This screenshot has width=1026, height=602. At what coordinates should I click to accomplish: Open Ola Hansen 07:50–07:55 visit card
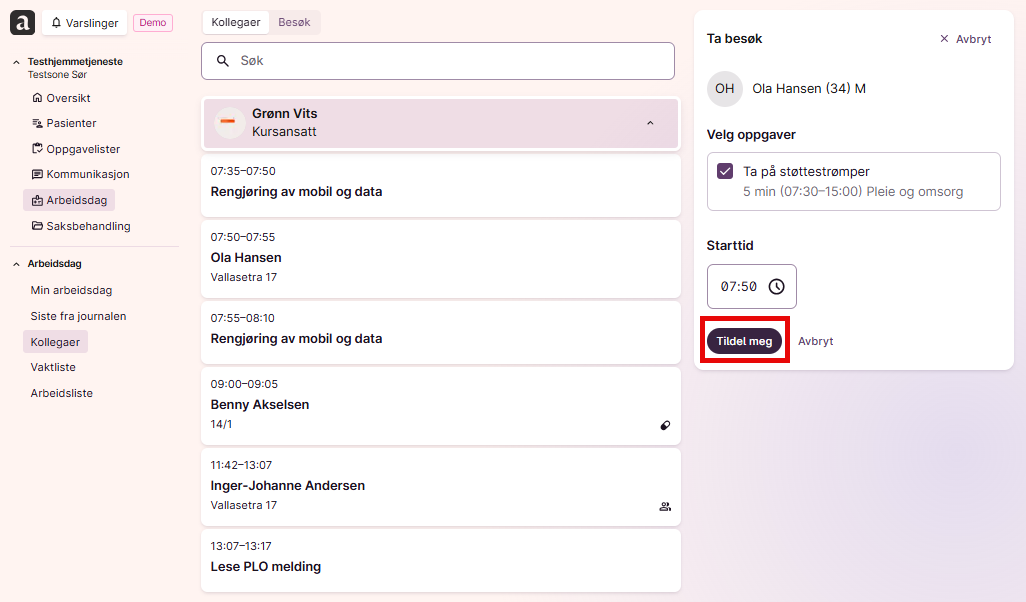pos(440,258)
